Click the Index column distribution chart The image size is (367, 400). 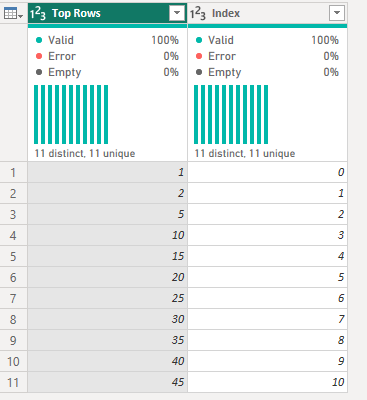pyautogui.click(x=231, y=114)
